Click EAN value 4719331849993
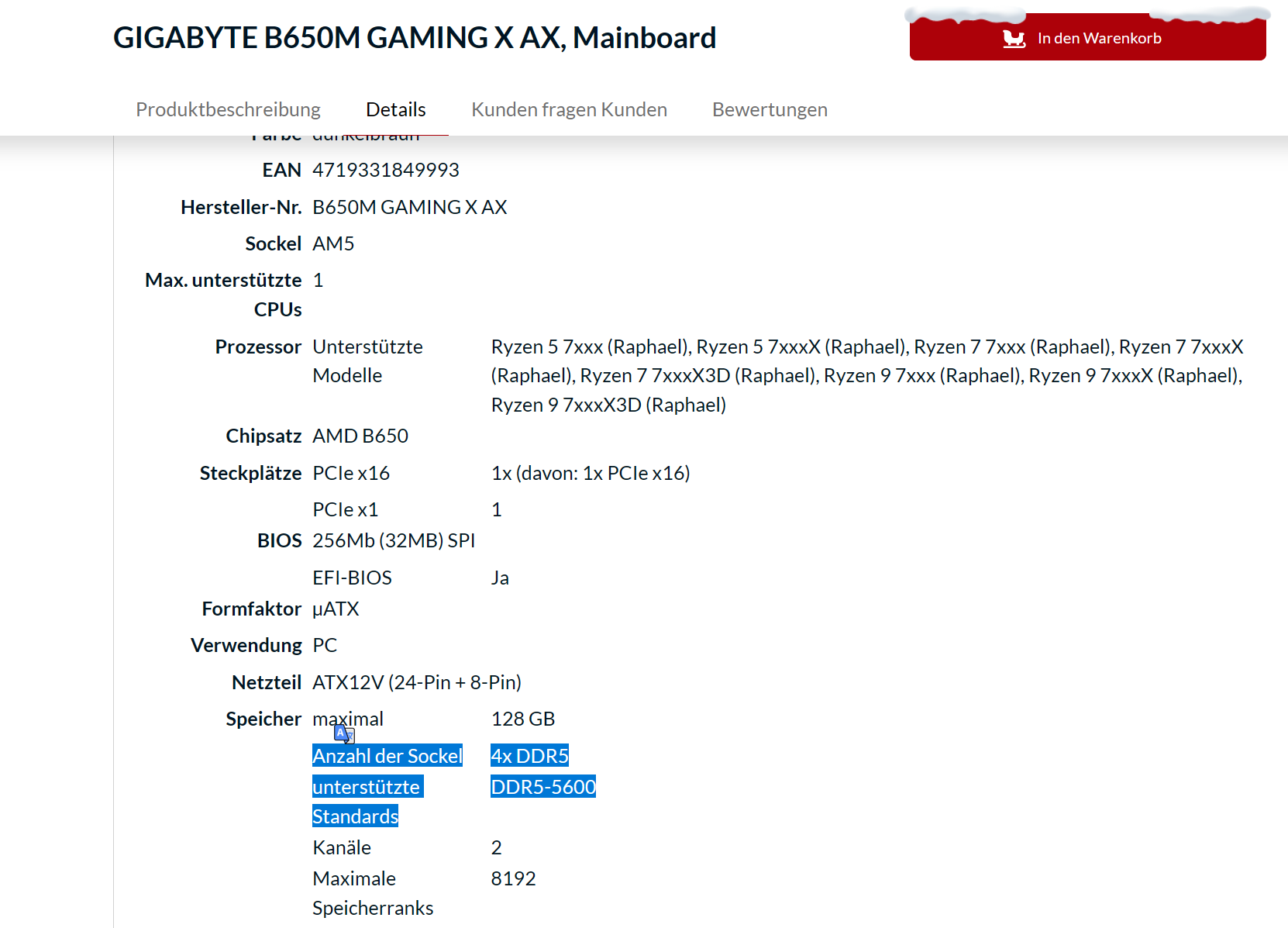The width and height of the screenshot is (1288, 928). tap(386, 170)
